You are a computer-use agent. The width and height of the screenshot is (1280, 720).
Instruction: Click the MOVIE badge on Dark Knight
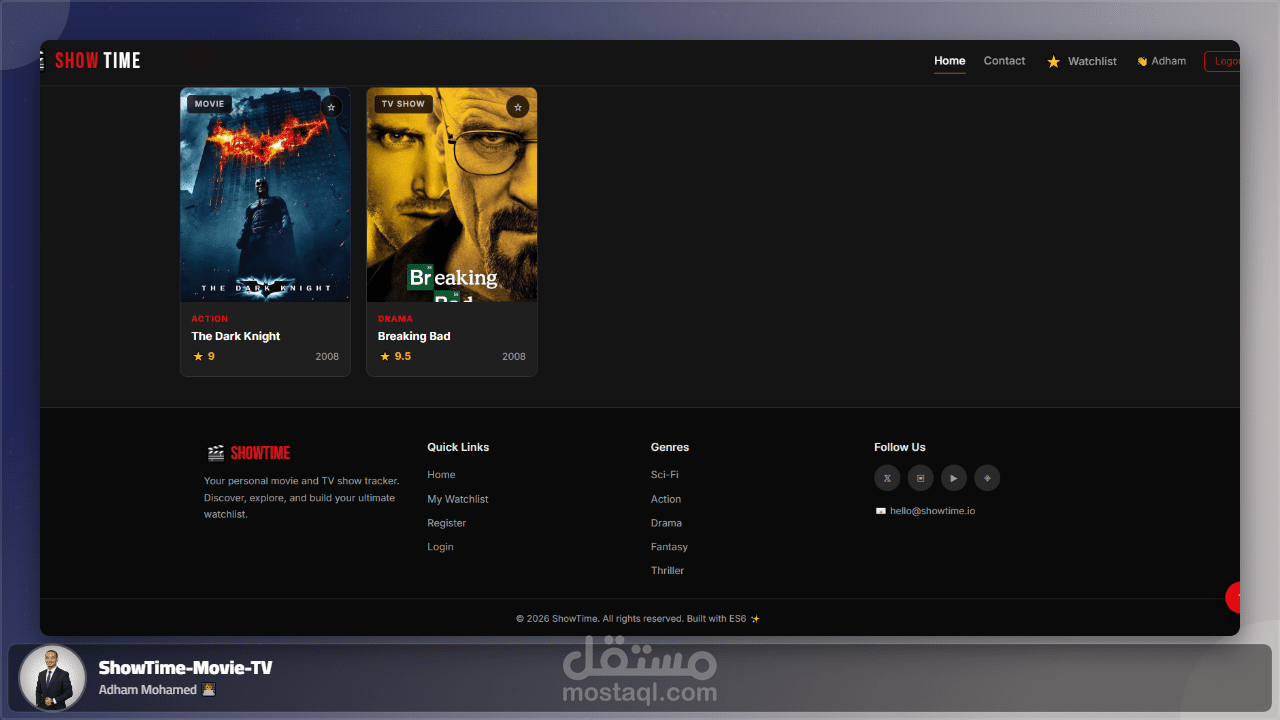209,104
